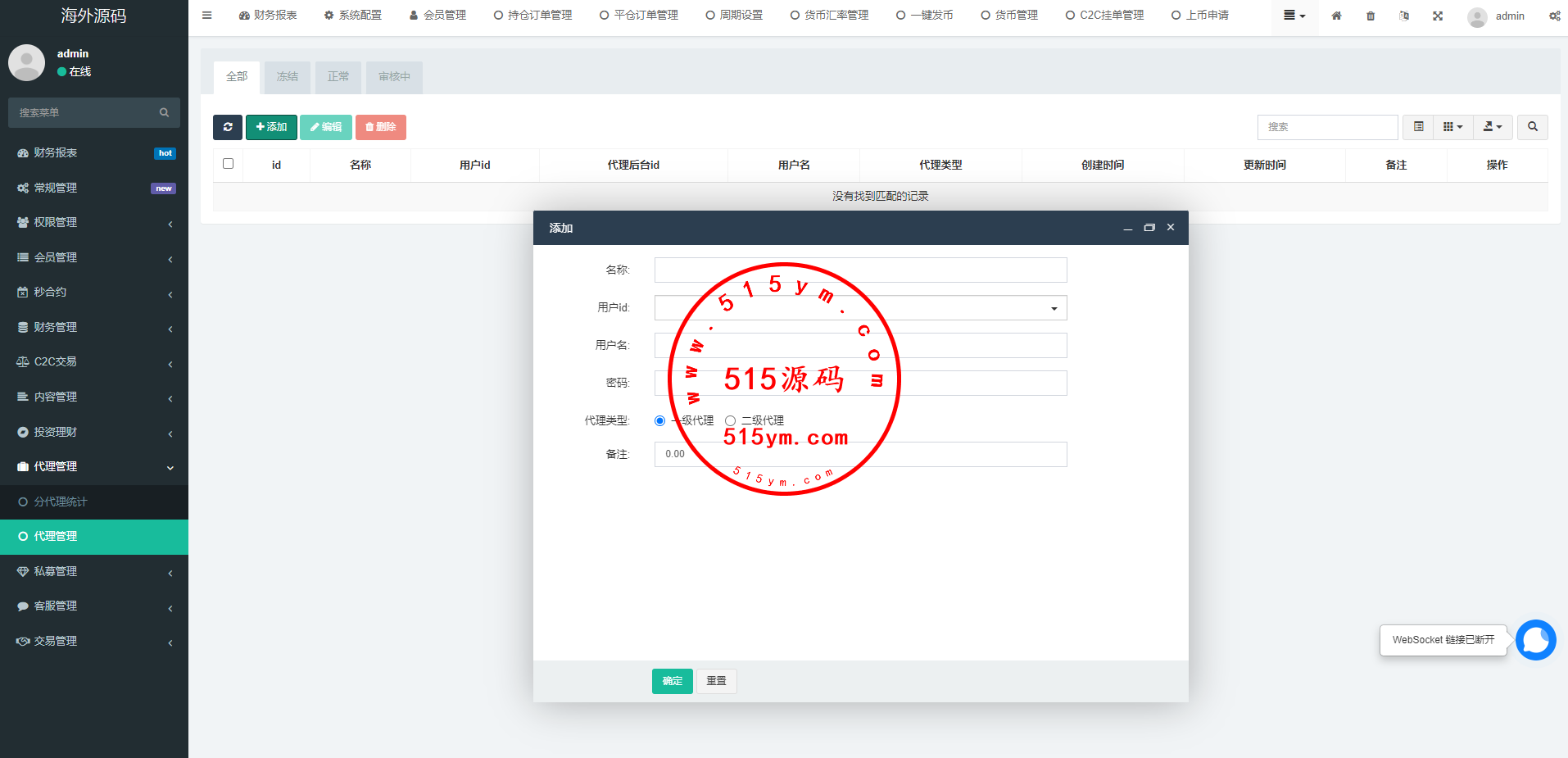Click the refresh icon button in toolbar
This screenshot has height=758, width=1568.
228,127
